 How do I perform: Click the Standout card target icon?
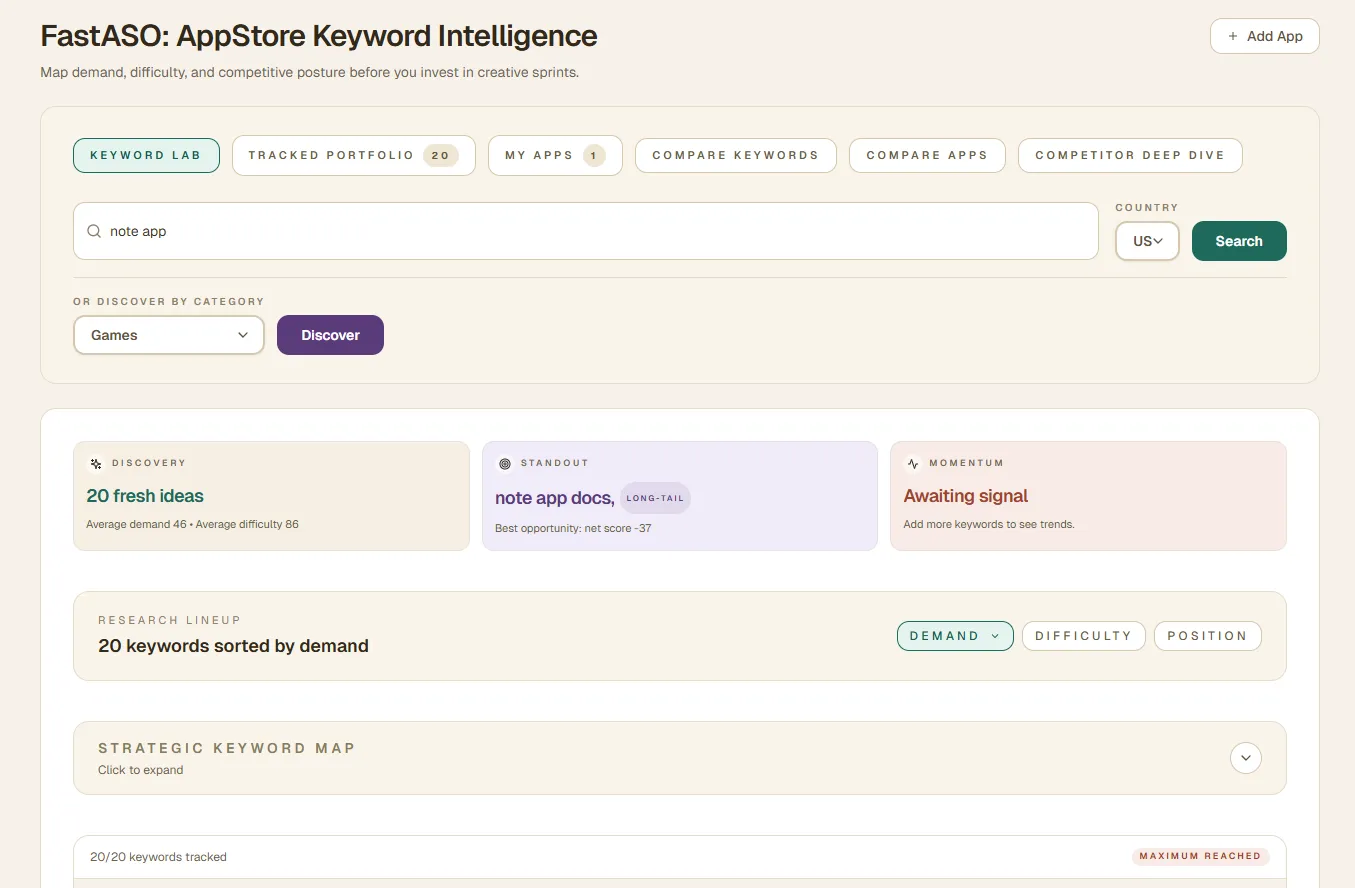point(504,463)
